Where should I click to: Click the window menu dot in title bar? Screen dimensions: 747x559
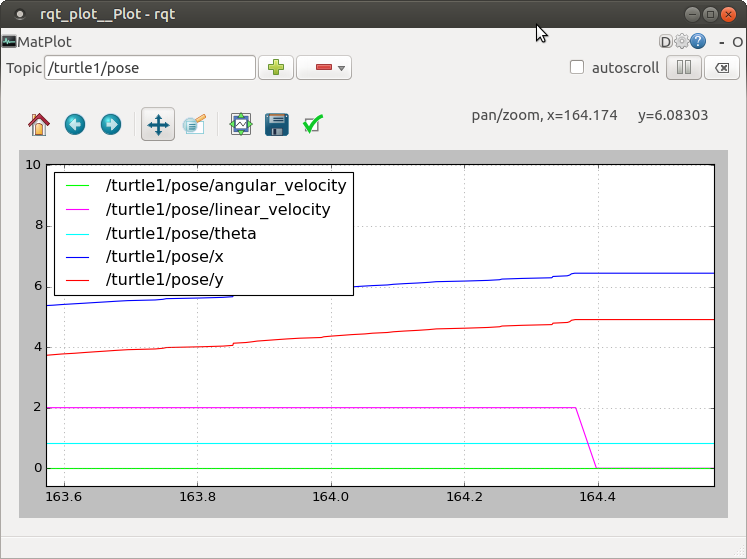(20, 15)
